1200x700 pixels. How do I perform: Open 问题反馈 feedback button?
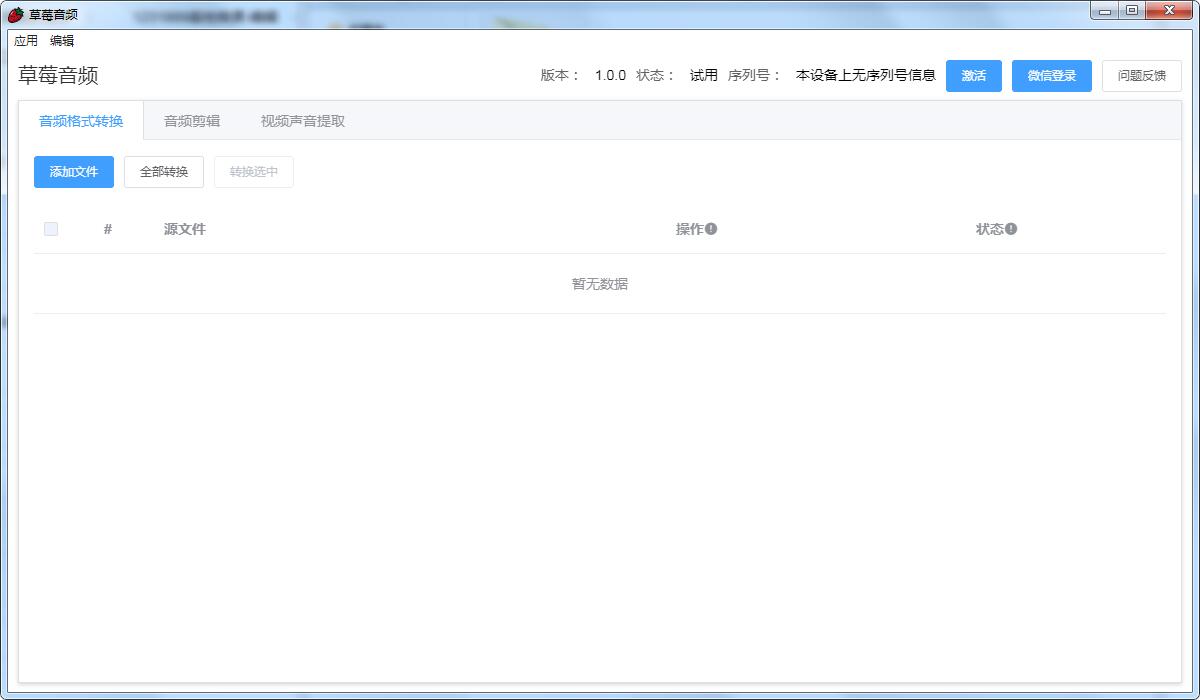(x=1141, y=76)
